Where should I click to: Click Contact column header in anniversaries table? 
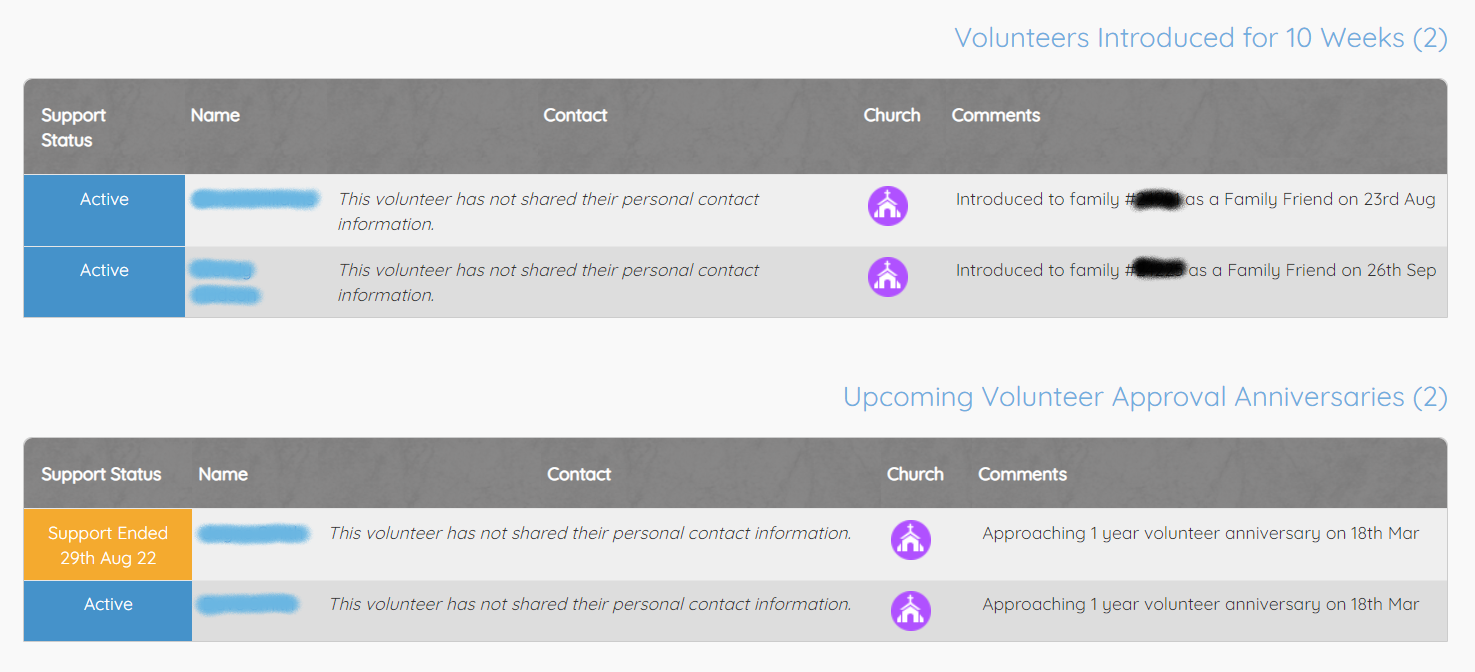point(579,475)
